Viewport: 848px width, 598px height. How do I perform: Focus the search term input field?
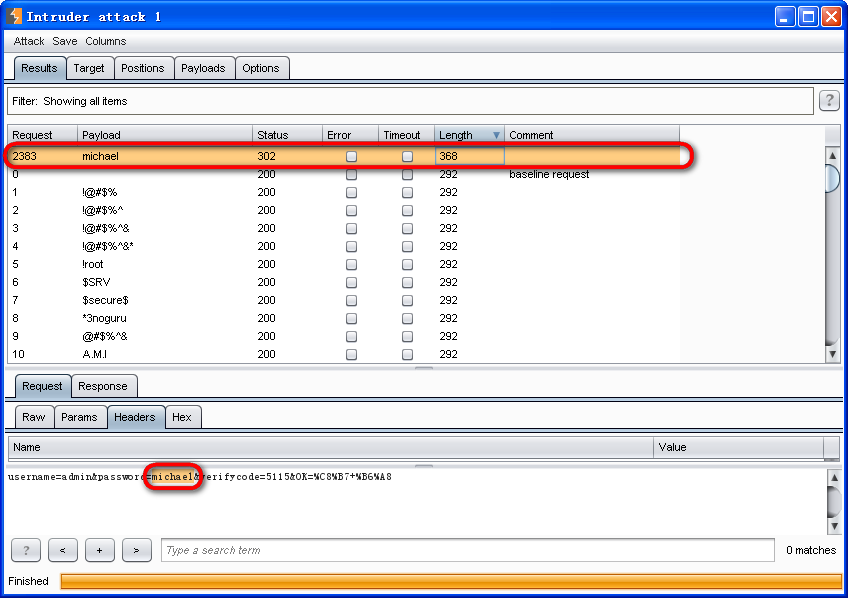pos(468,550)
